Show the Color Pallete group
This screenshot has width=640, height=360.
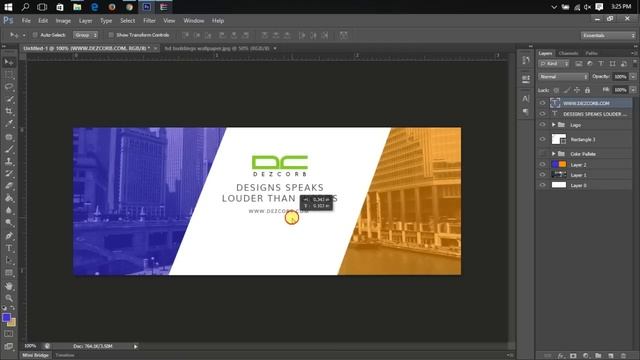coord(542,154)
